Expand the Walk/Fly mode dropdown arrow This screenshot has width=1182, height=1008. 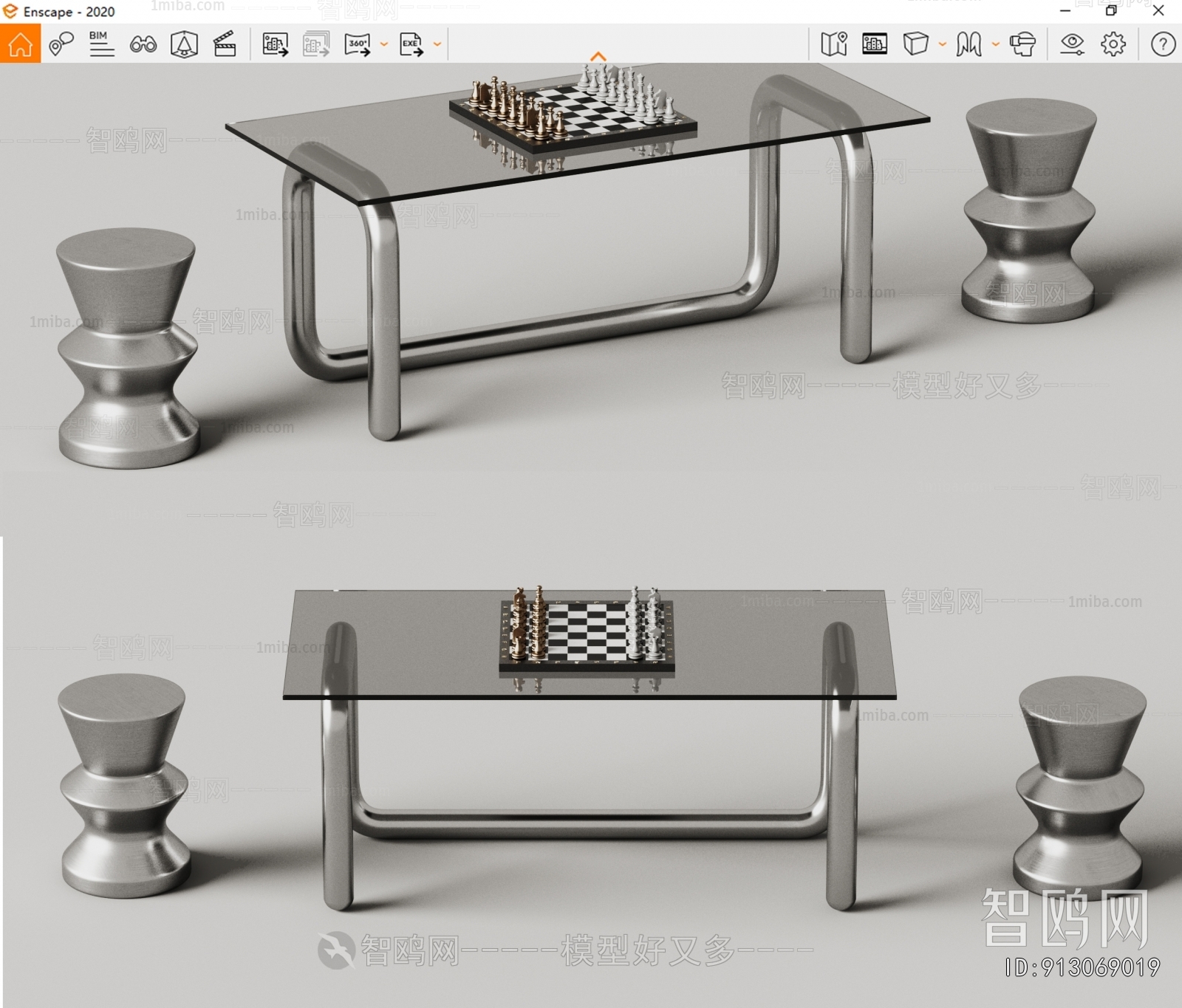[x=995, y=44]
